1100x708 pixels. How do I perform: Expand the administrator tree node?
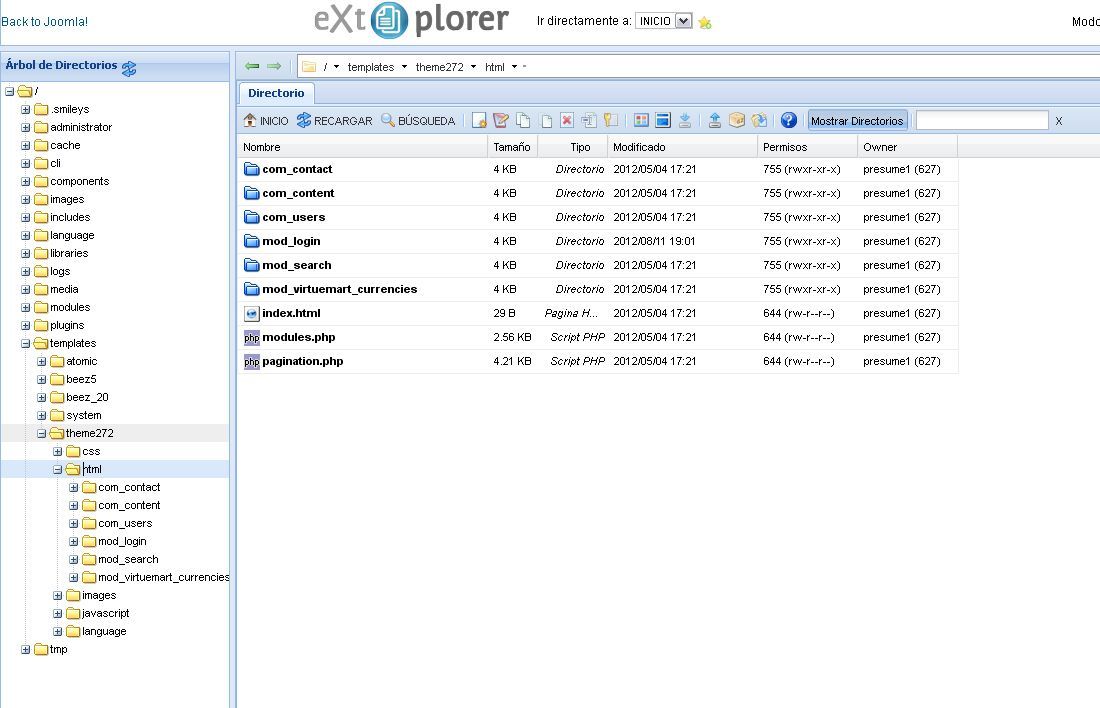pos(25,128)
